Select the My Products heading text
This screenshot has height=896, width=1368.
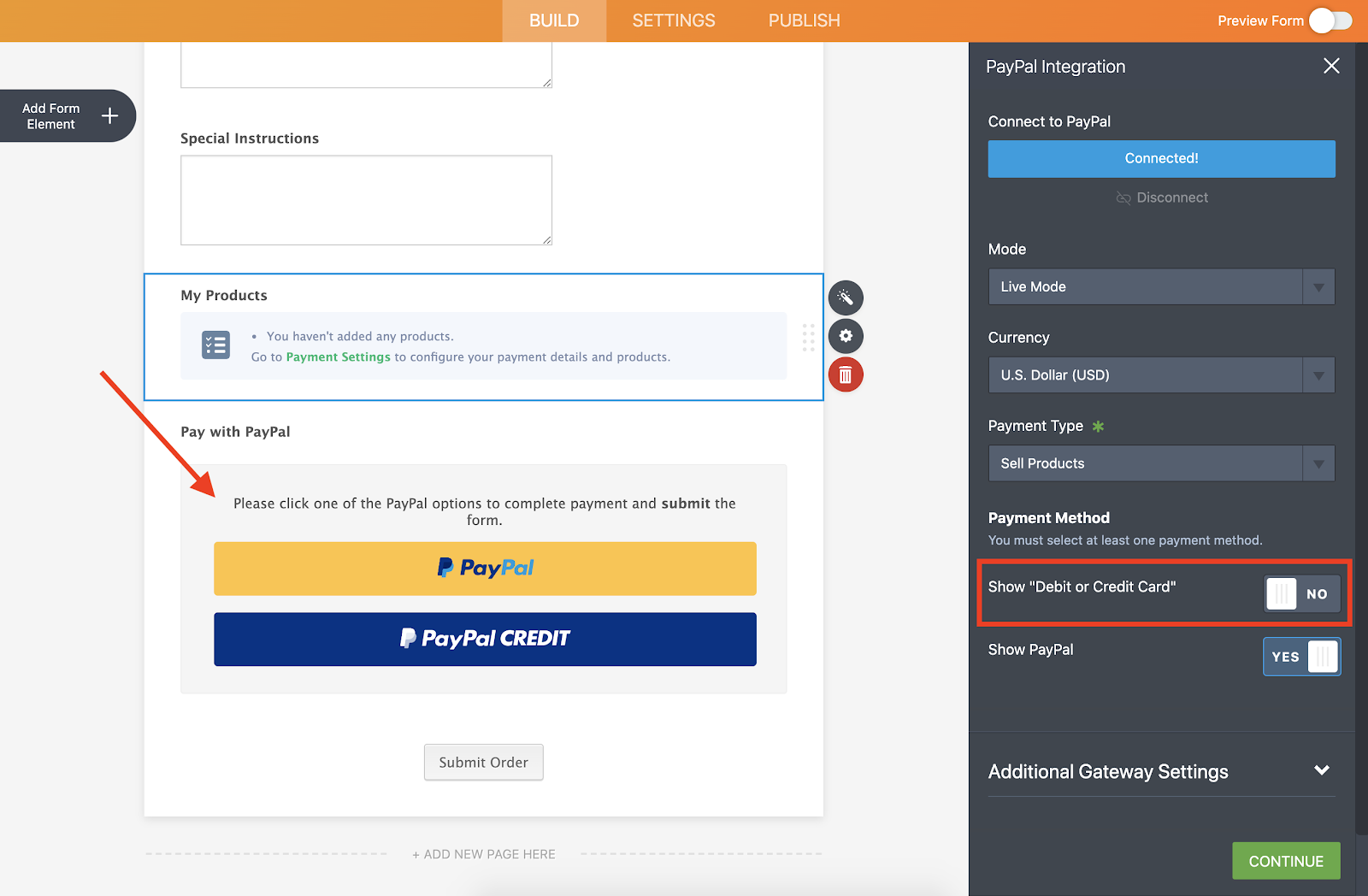click(x=224, y=296)
